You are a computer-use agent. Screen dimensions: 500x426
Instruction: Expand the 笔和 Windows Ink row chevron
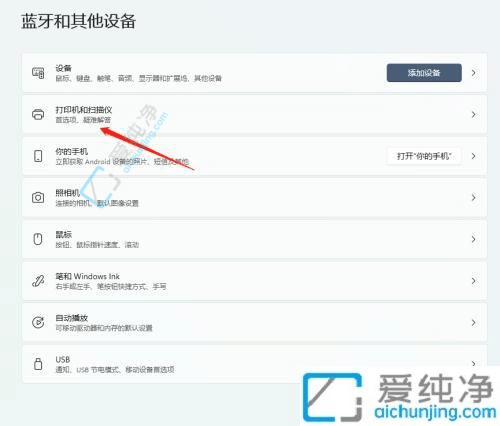(x=473, y=281)
